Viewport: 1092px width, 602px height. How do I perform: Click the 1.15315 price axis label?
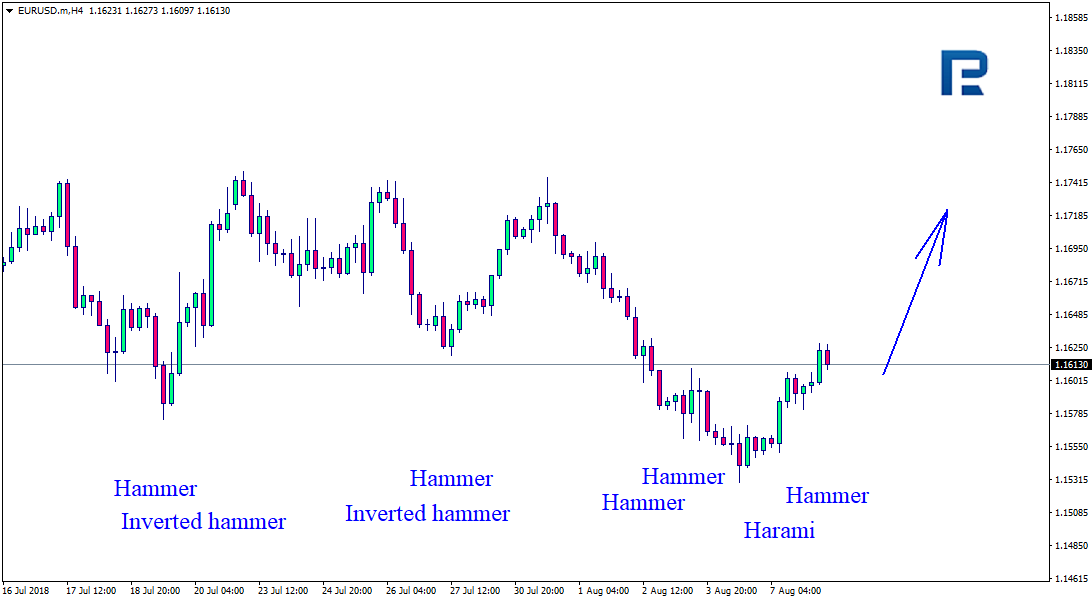point(1069,480)
